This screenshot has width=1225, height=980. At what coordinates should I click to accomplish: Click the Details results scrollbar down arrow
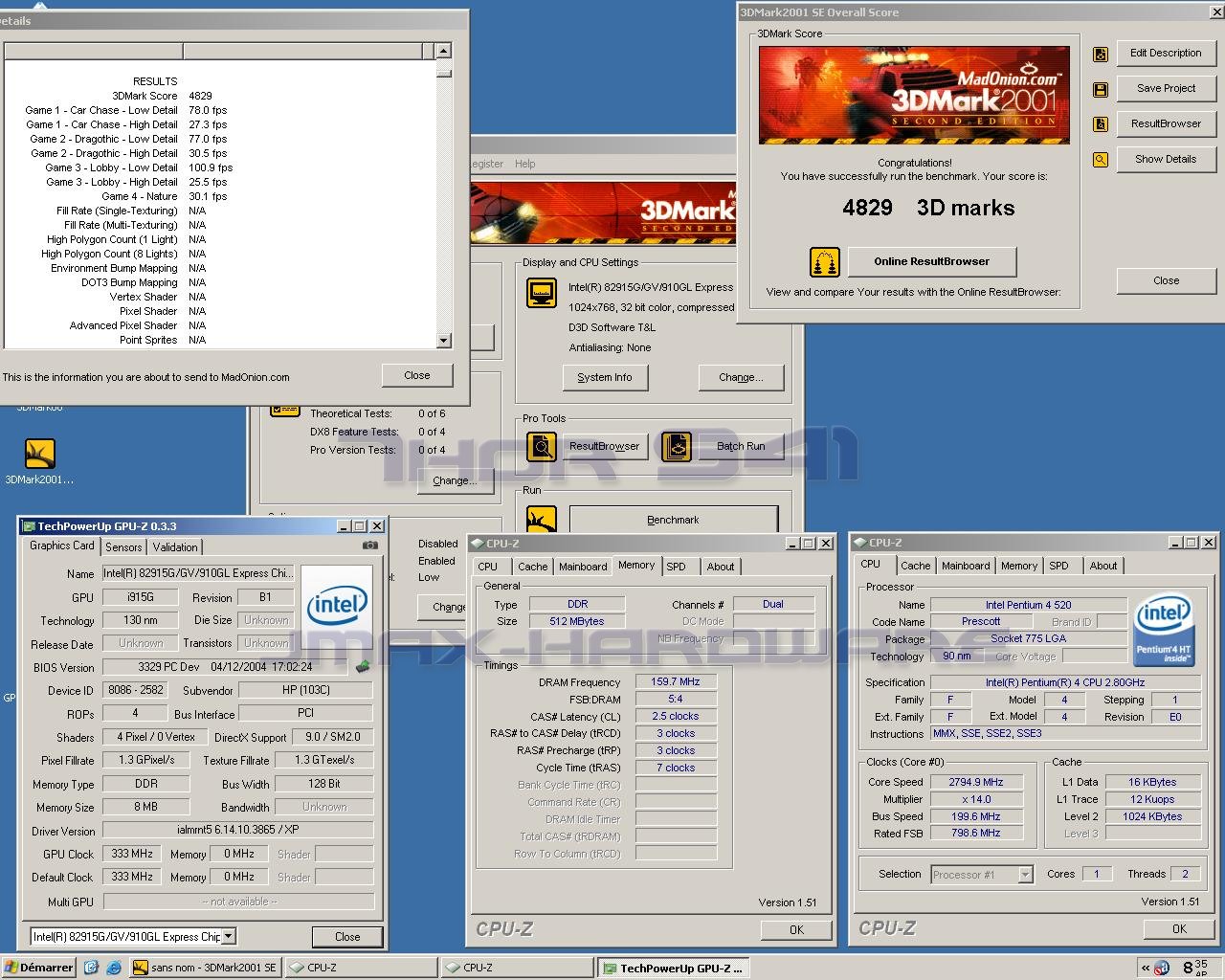click(443, 340)
